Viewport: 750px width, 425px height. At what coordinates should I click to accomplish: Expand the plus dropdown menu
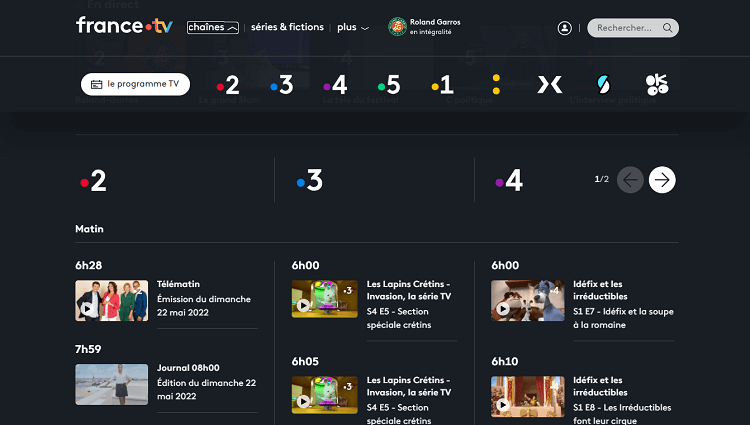coord(353,27)
